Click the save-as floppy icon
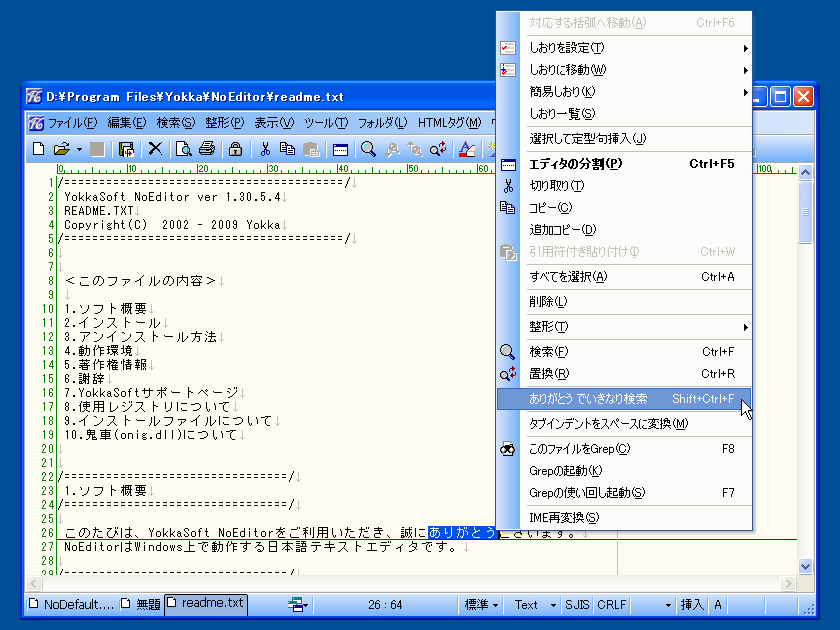840x630 pixels. (x=126, y=149)
